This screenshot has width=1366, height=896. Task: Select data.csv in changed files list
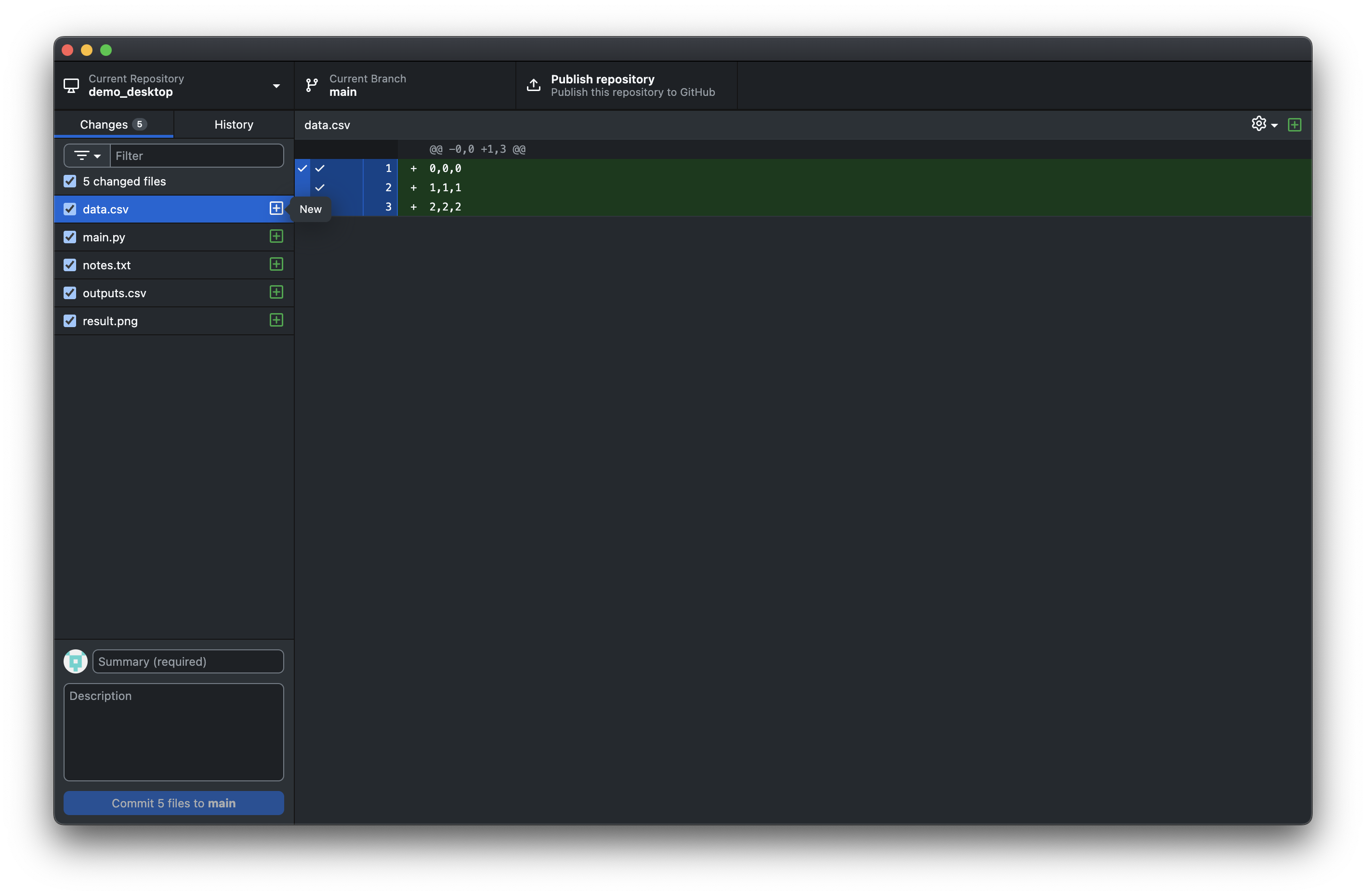(x=174, y=209)
